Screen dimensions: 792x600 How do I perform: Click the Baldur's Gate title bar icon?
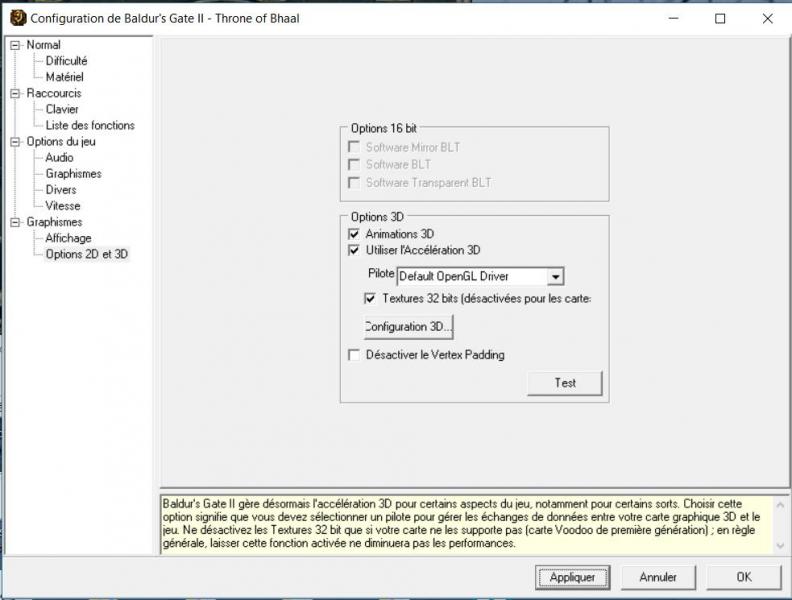click(18, 18)
